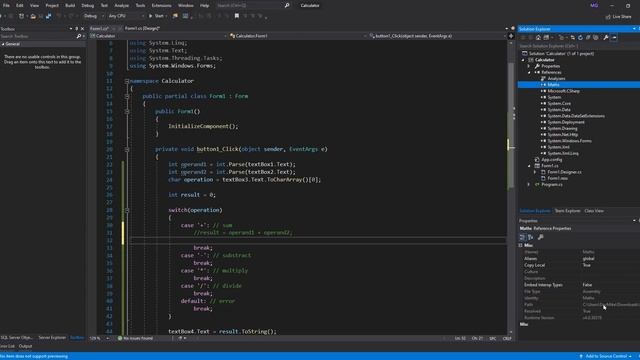The width and height of the screenshot is (640, 360).
Task: Select App.config in Solution Explorer
Action: tap(551, 160)
